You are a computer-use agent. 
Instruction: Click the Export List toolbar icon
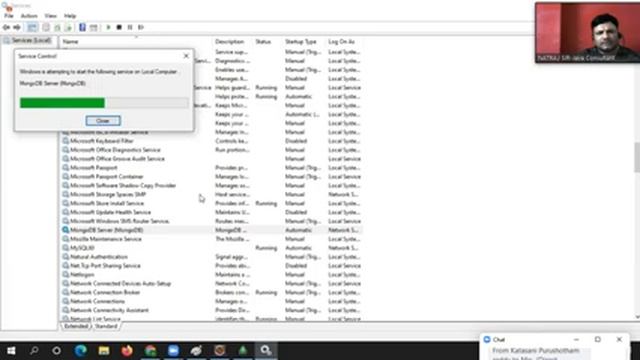point(69,27)
